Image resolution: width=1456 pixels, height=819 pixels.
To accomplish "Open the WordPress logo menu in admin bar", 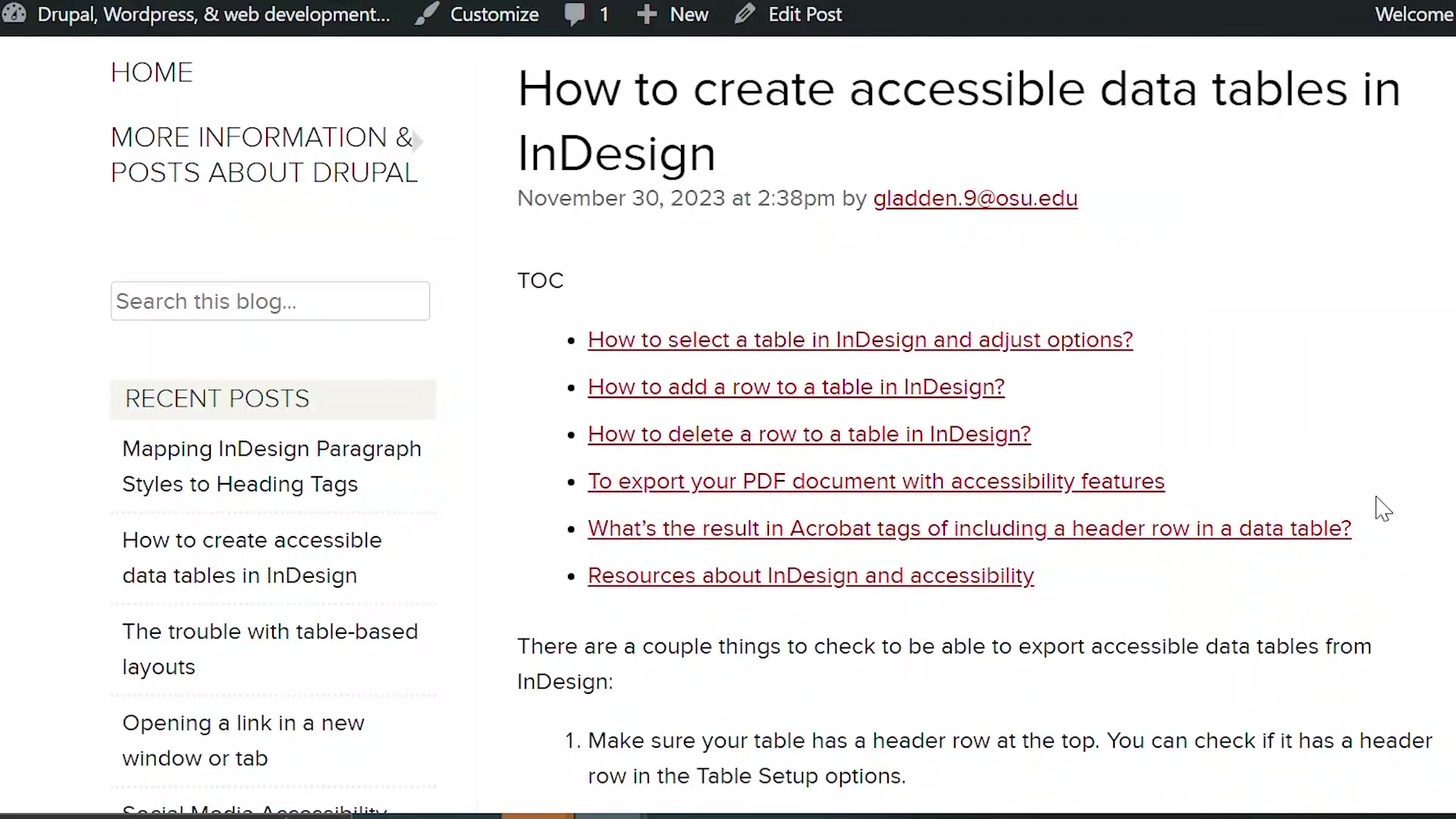I will (14, 14).
